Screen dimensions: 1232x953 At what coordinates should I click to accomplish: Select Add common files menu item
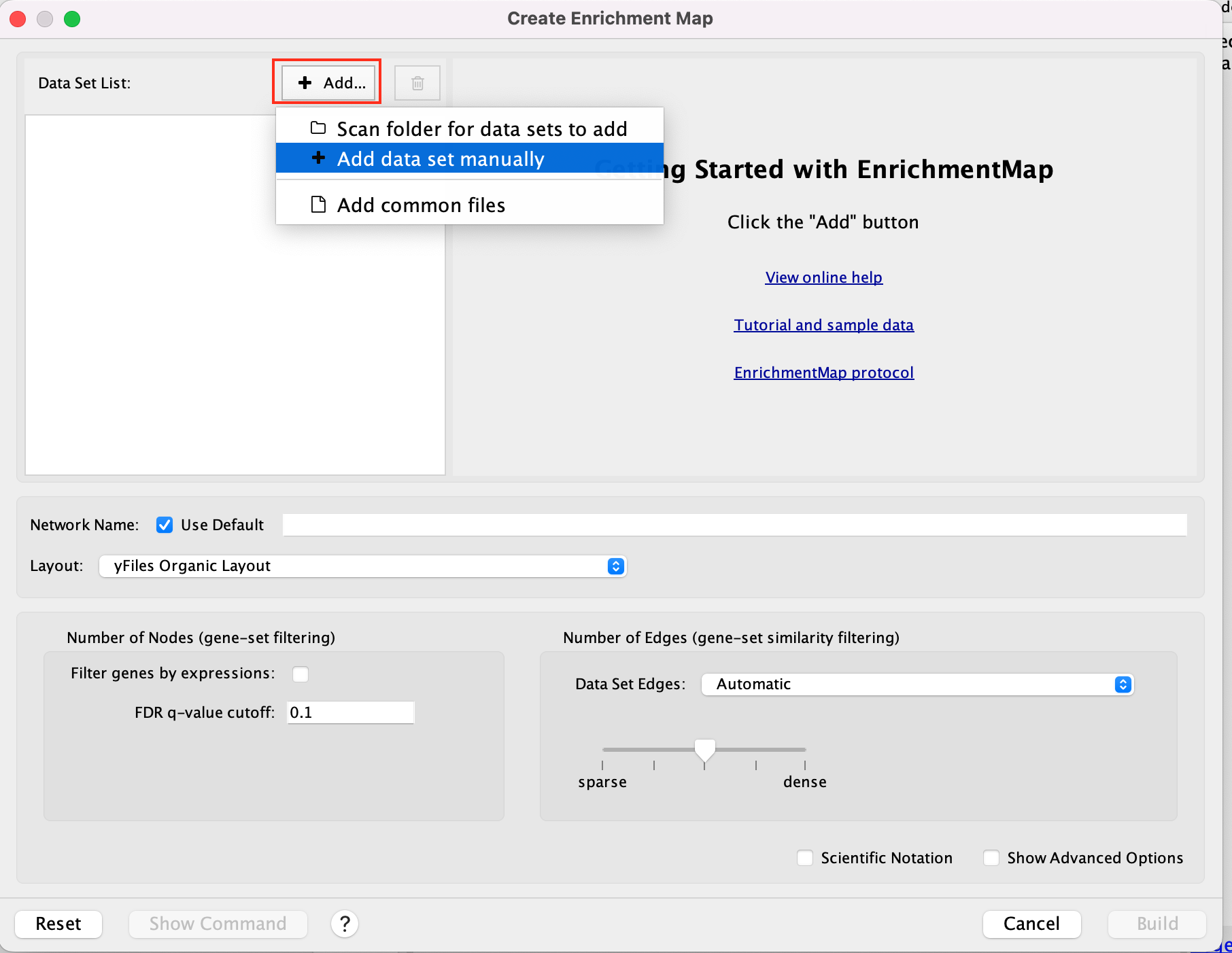[469, 205]
